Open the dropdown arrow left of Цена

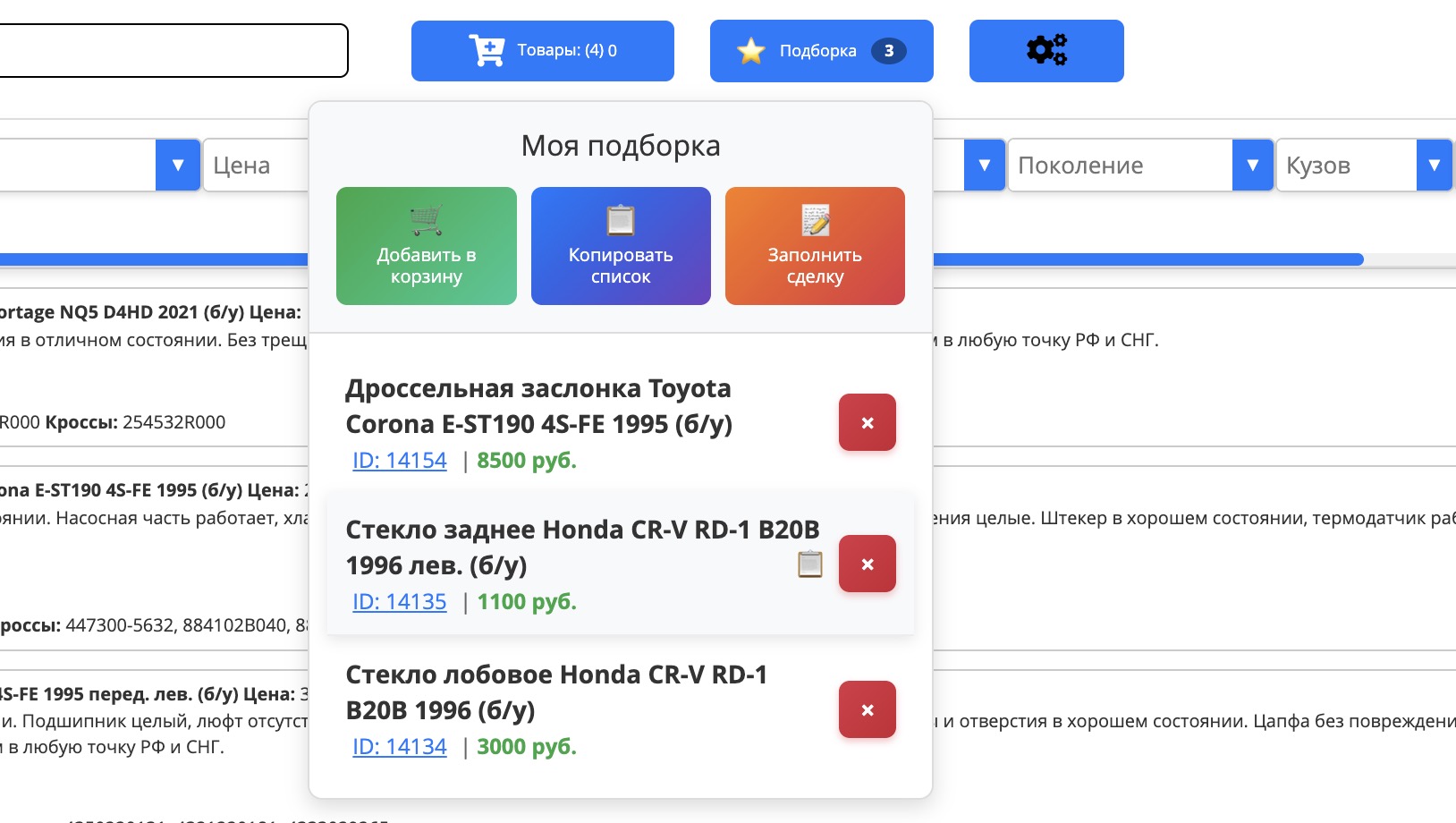click(x=177, y=165)
